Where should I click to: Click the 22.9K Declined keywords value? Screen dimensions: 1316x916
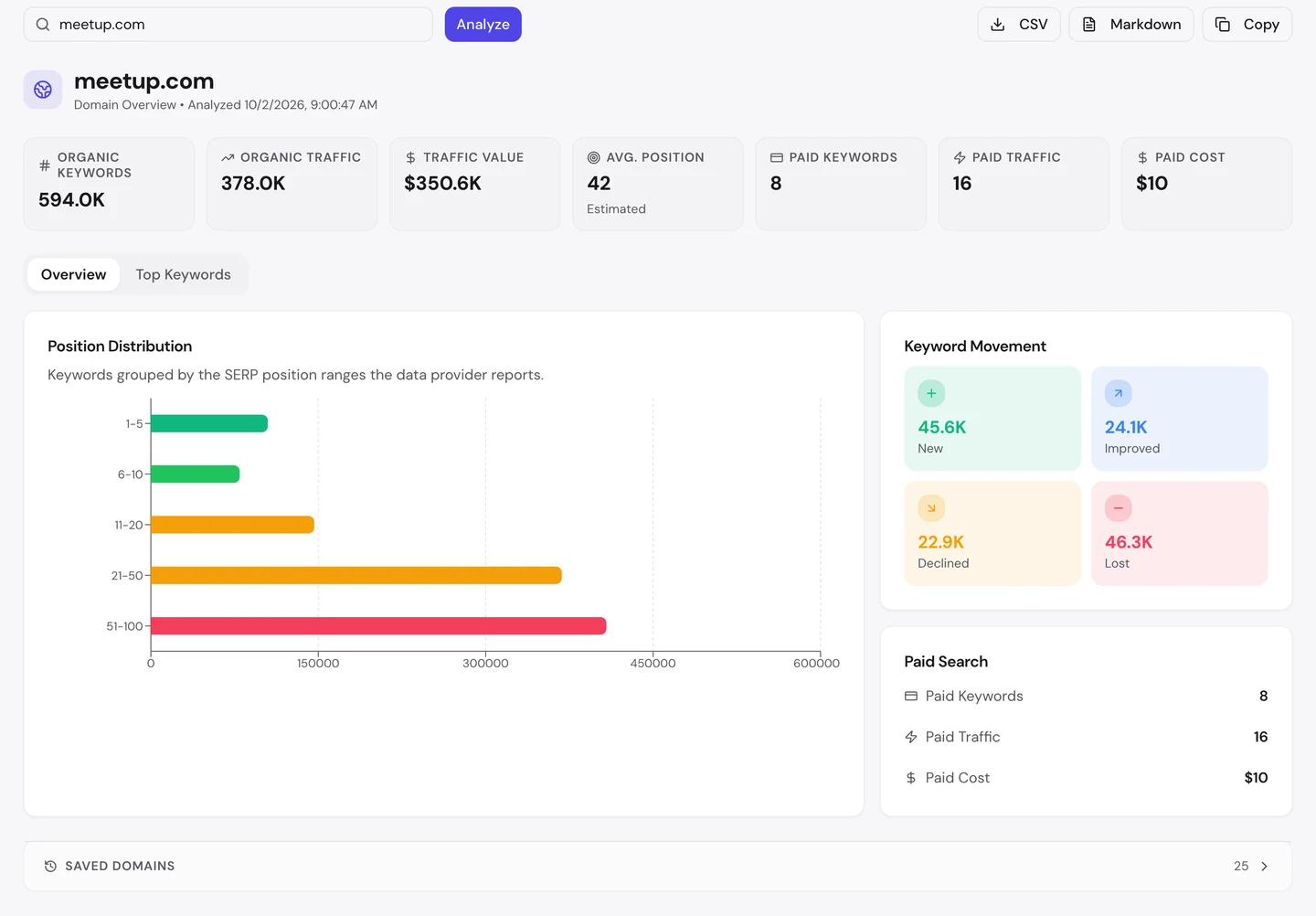(941, 542)
